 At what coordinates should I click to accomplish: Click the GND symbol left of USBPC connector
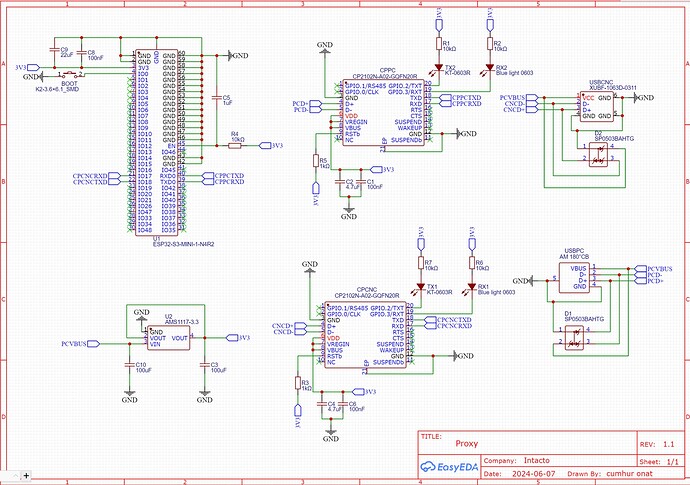tap(523, 280)
